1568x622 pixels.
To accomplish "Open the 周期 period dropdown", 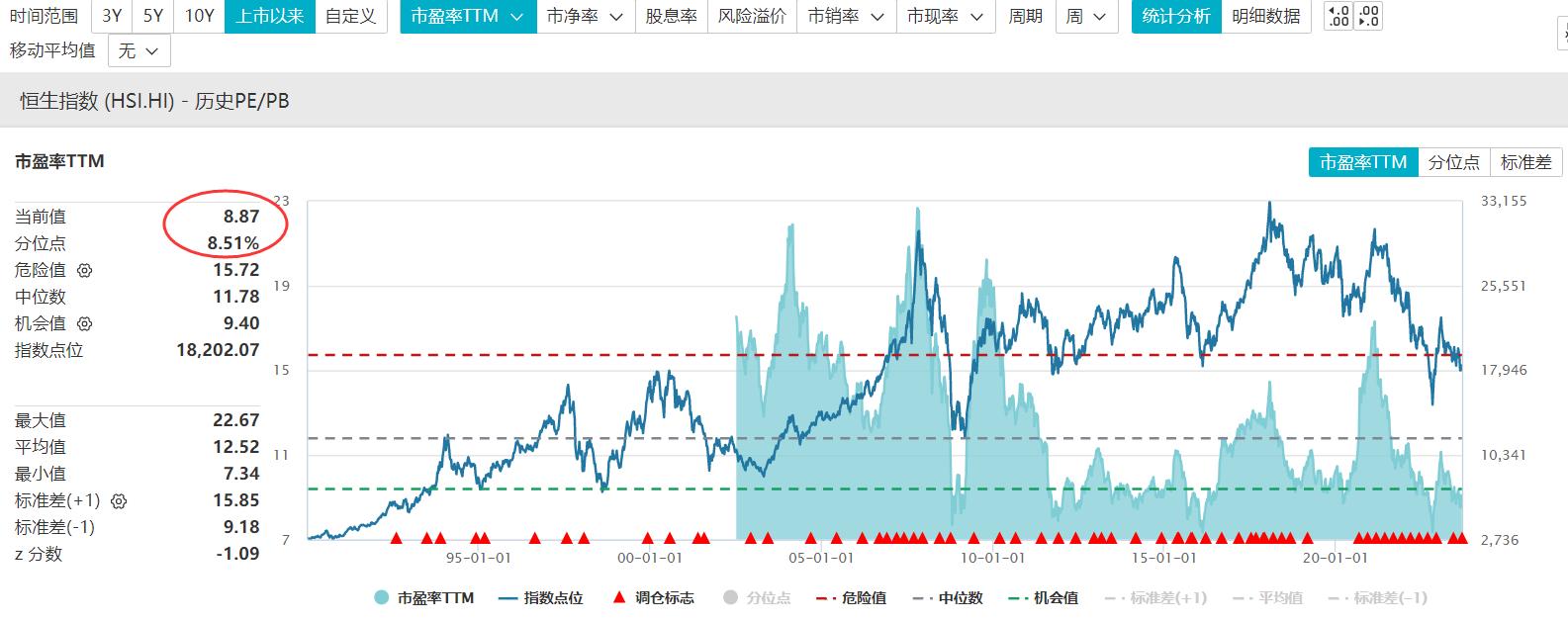I will (1086, 16).
